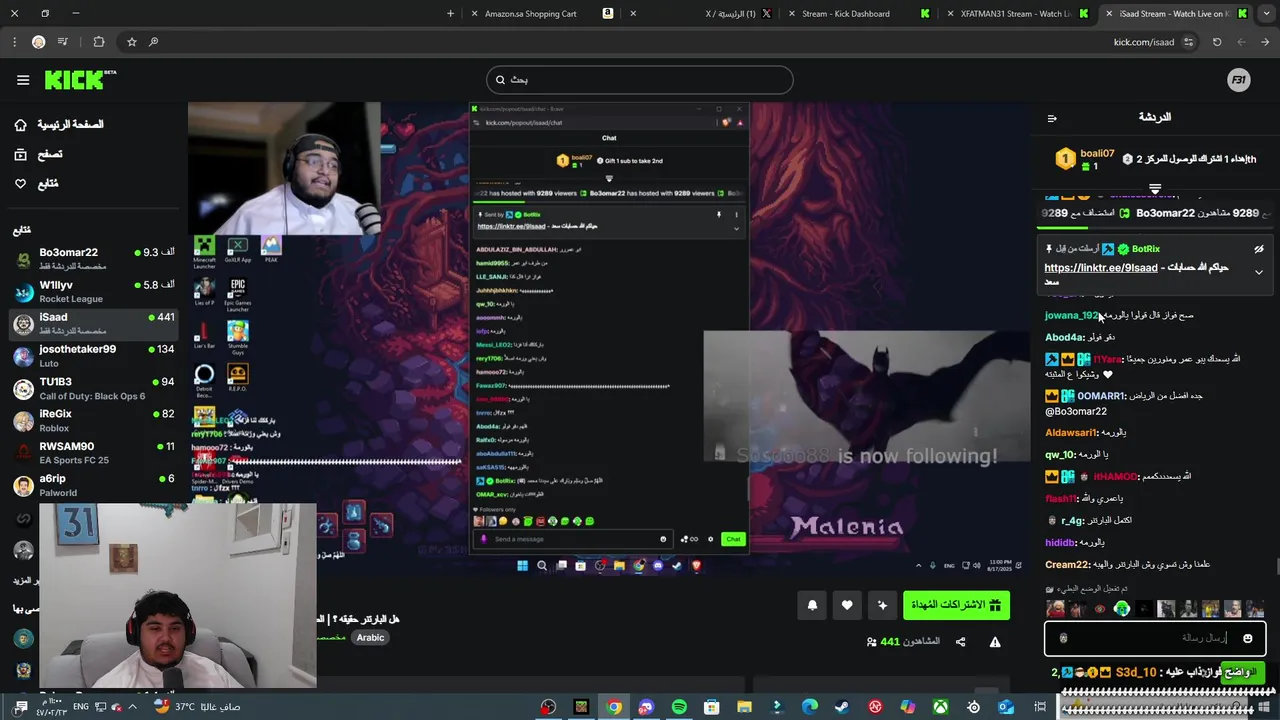
Task: Open Microsoft Edge from the taskbar
Action: [809, 707]
